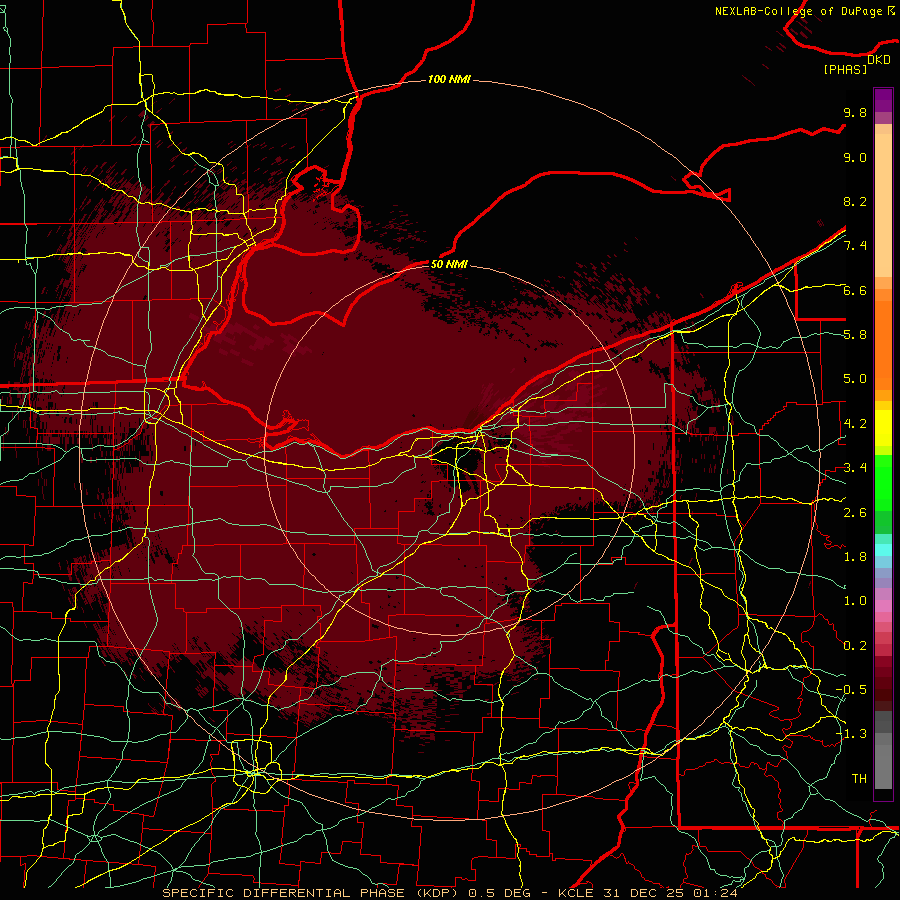
Task: Click the 1.0 scale value
Action: (x=855, y=601)
